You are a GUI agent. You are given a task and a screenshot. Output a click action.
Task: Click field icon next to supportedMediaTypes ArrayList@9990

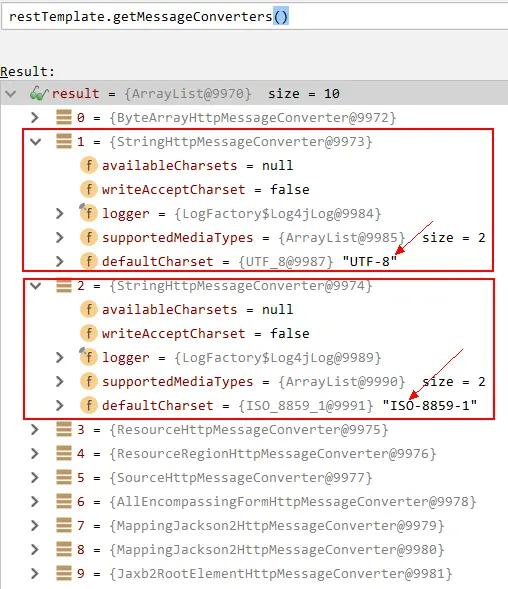click(x=89, y=381)
